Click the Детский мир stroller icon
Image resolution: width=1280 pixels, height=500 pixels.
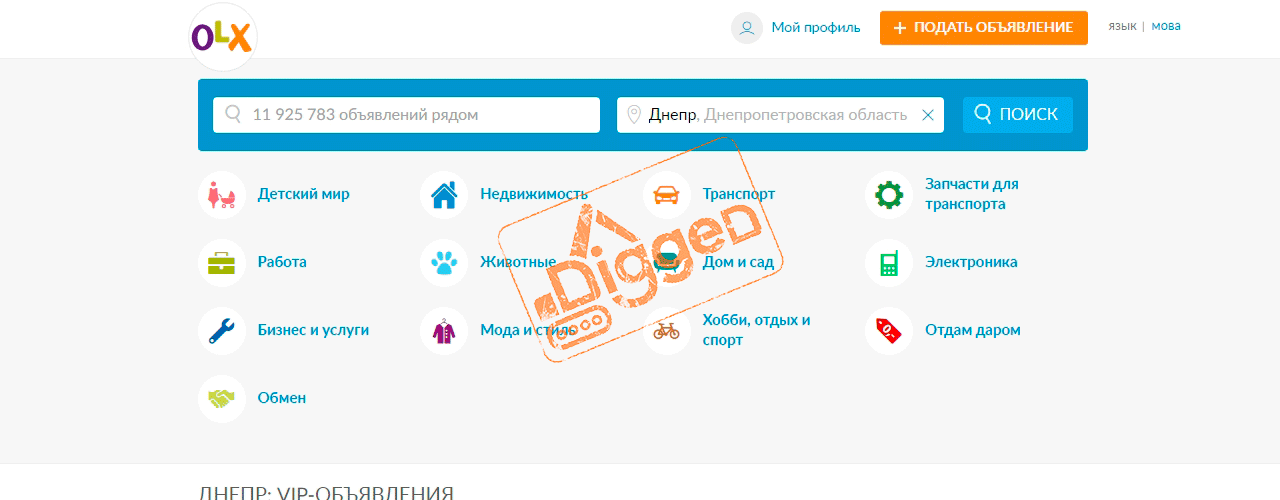point(222,194)
